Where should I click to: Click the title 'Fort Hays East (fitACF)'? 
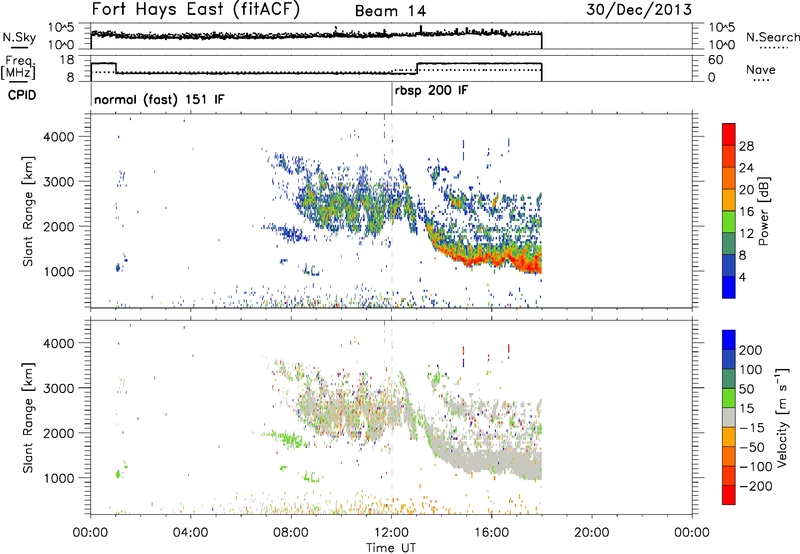pos(196,10)
